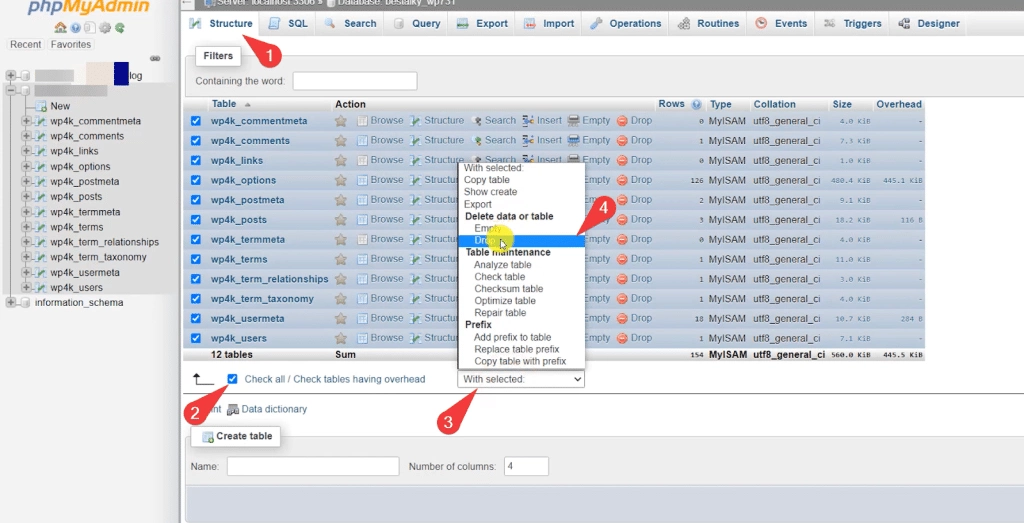Select Optimize table menu option
Viewport: 1024px width, 523px height.
point(505,301)
